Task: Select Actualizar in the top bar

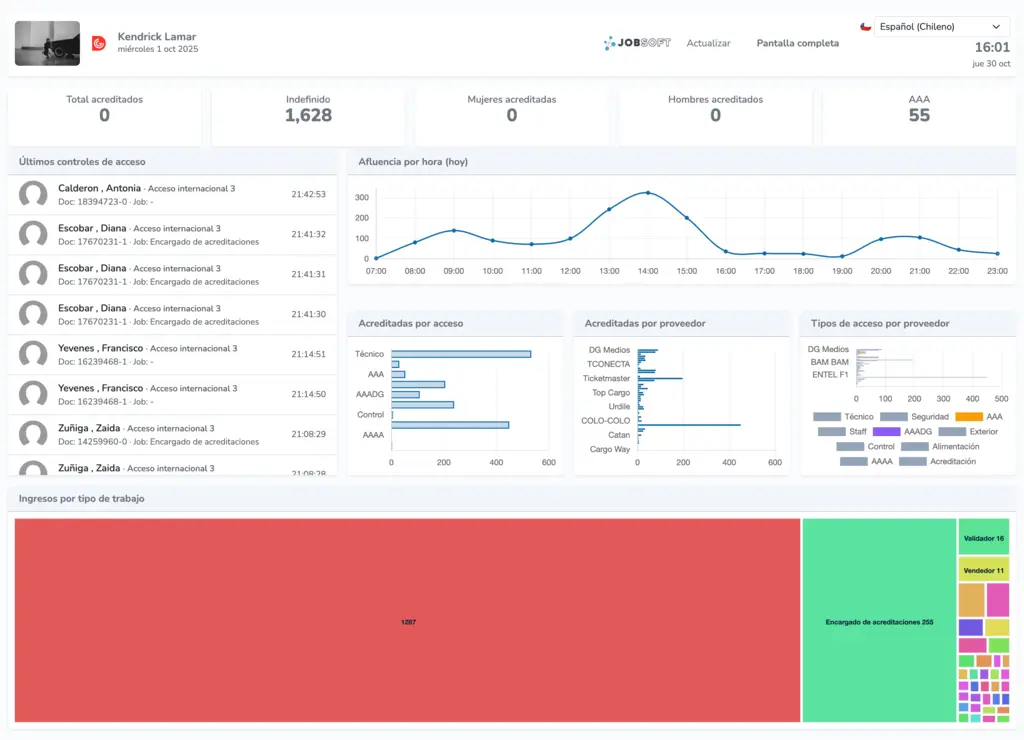Action: coord(708,44)
